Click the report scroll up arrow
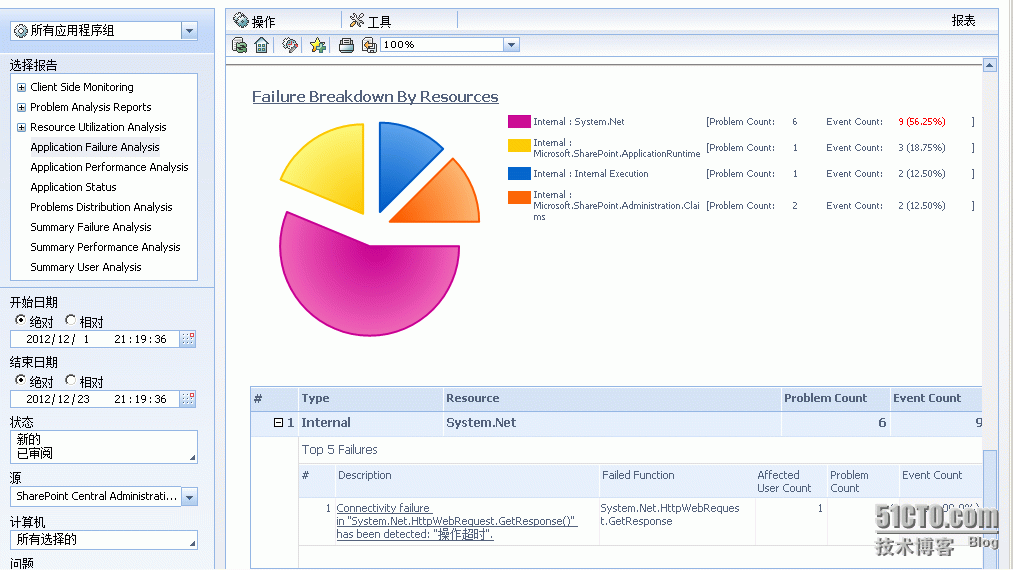This screenshot has height=570, width=1013. [989, 65]
